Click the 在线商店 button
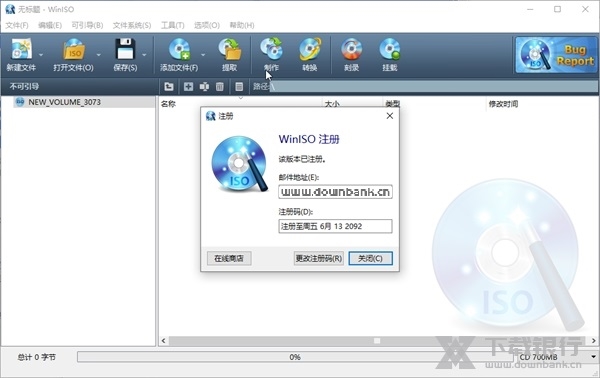The image size is (600, 378). tap(229, 258)
